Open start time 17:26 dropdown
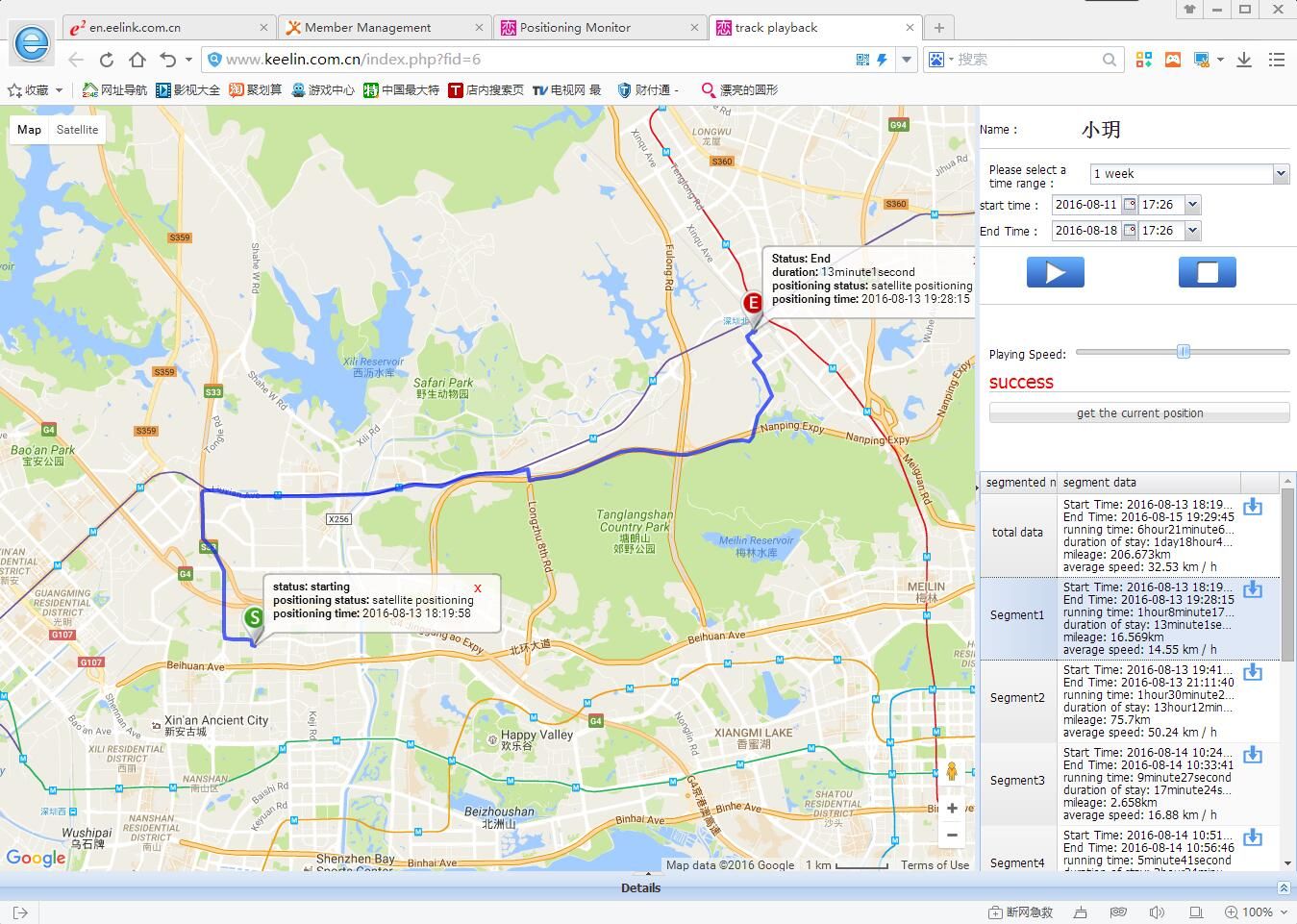 click(1192, 205)
